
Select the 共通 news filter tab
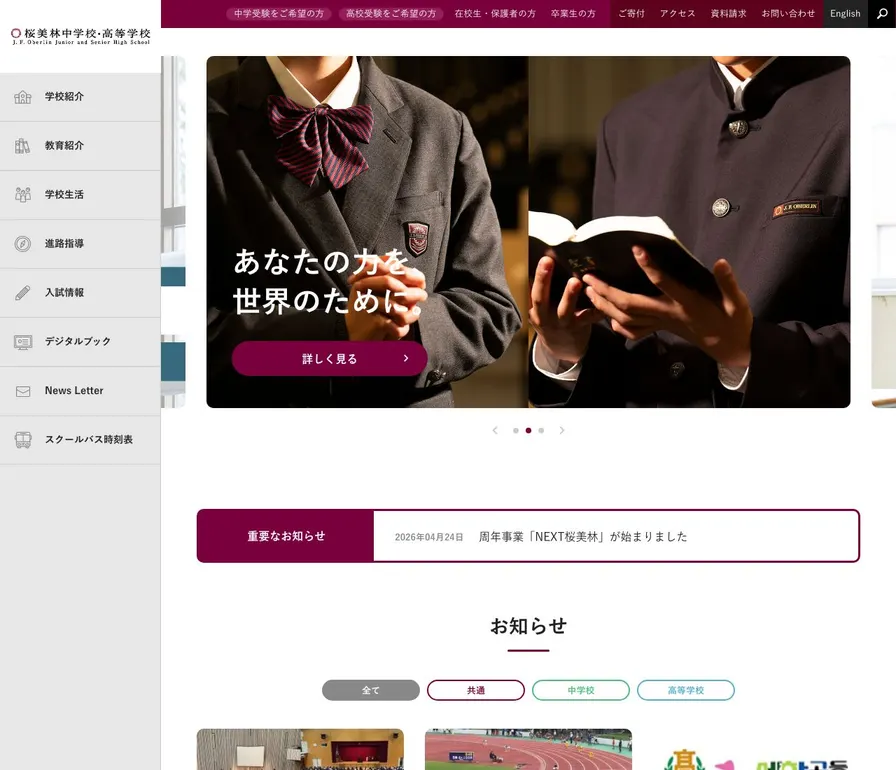coord(476,690)
